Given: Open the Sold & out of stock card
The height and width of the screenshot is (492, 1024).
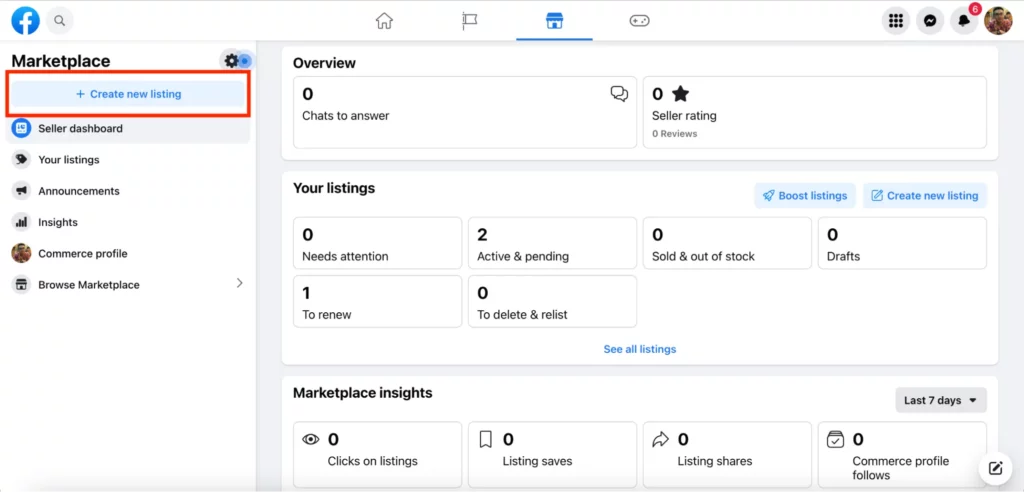Looking at the screenshot, I should pos(728,243).
